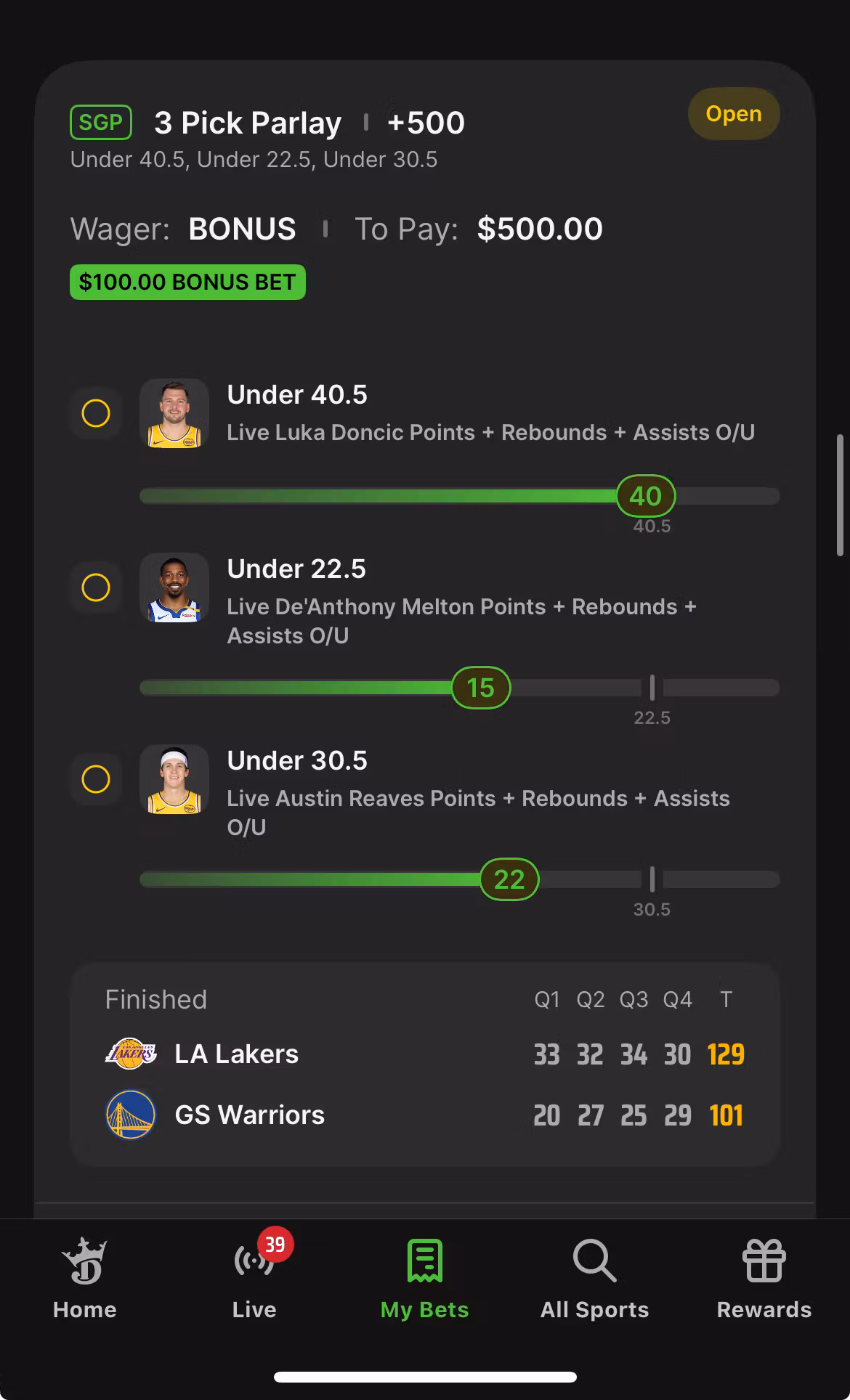This screenshot has height=1400, width=850.
Task: Select the Austin Reaves leg status circle
Action: (96, 779)
